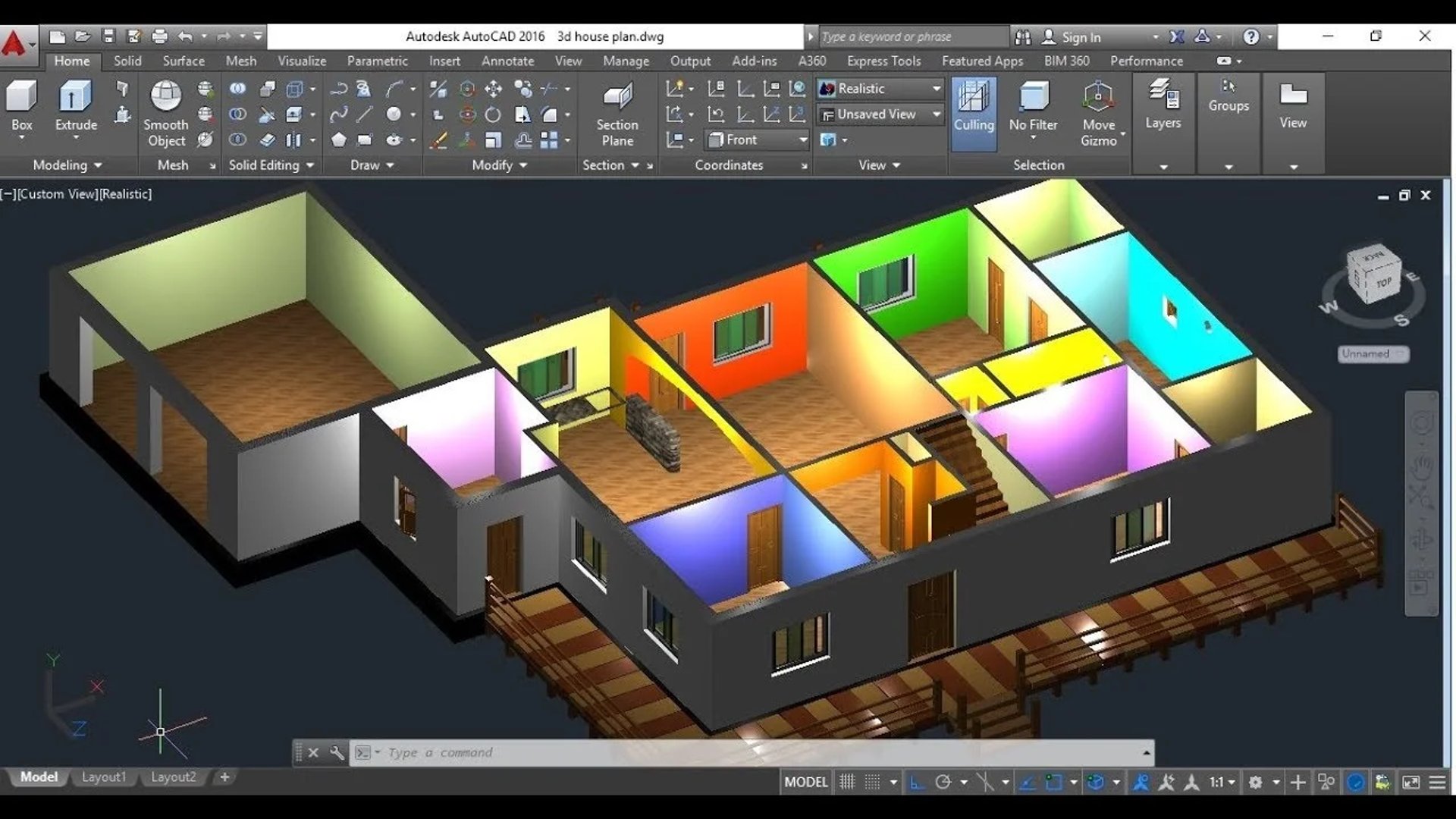This screenshot has height=819, width=1456.
Task: Click the No Filter selection icon
Action: (x=1033, y=97)
